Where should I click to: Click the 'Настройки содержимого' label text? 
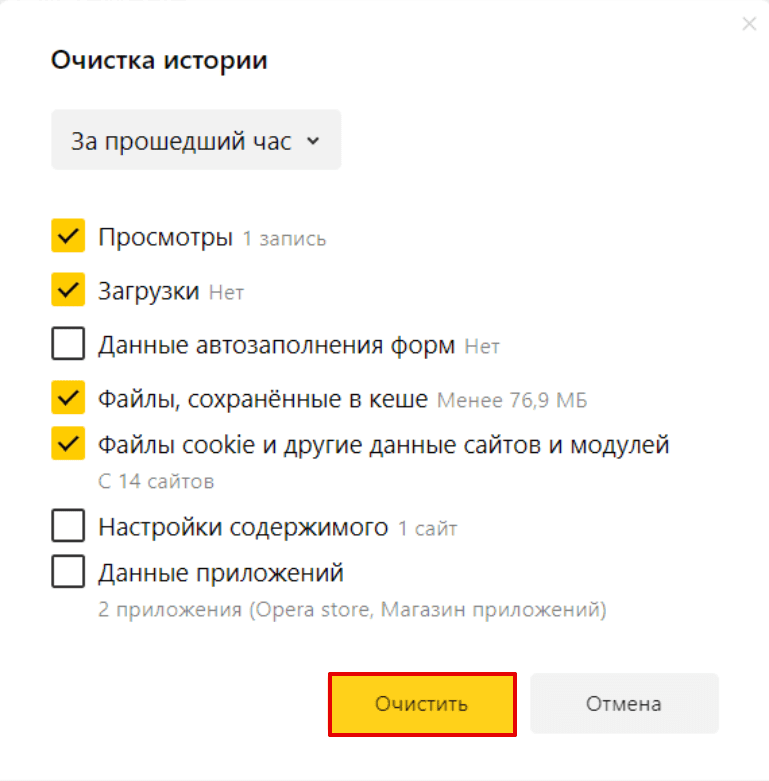pyautogui.click(x=243, y=527)
